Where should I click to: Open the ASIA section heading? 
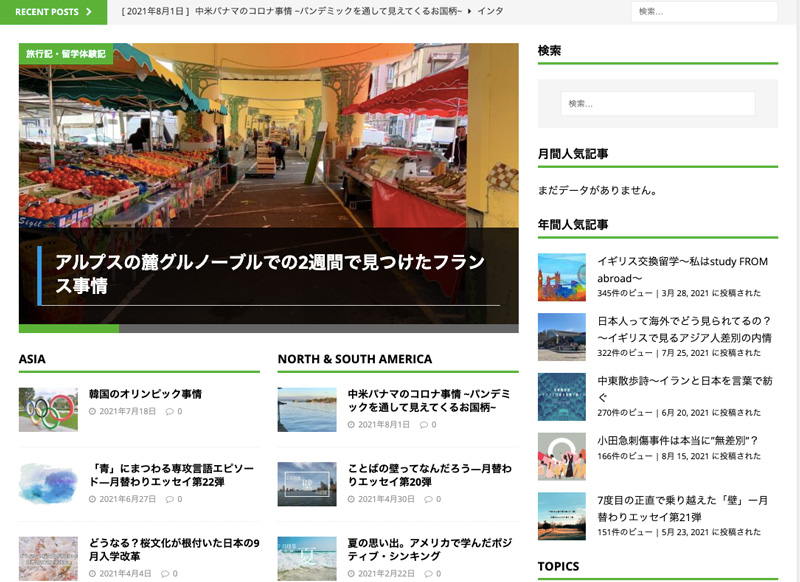point(32,359)
